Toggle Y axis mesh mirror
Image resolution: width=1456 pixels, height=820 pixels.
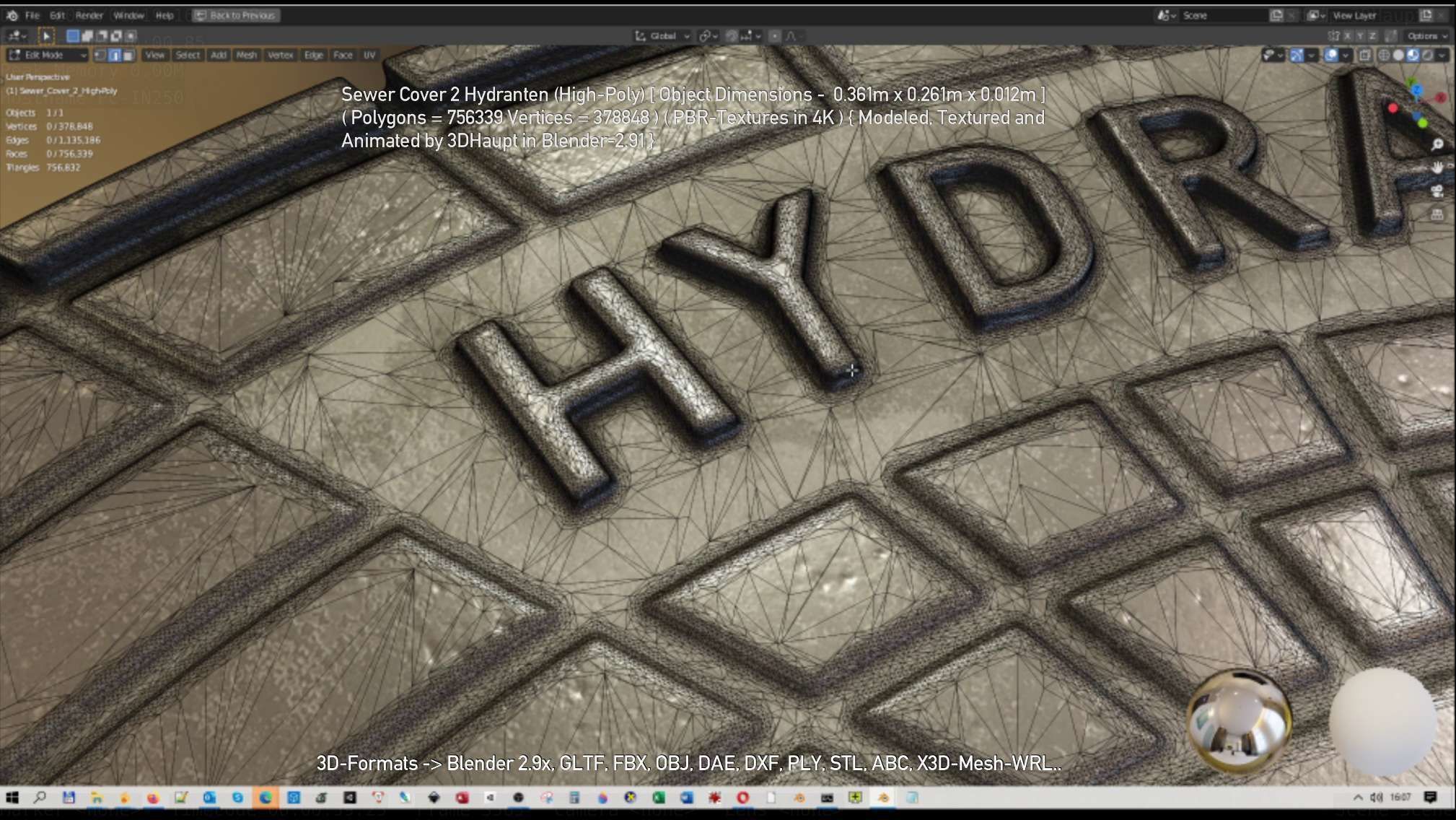pos(1360,35)
